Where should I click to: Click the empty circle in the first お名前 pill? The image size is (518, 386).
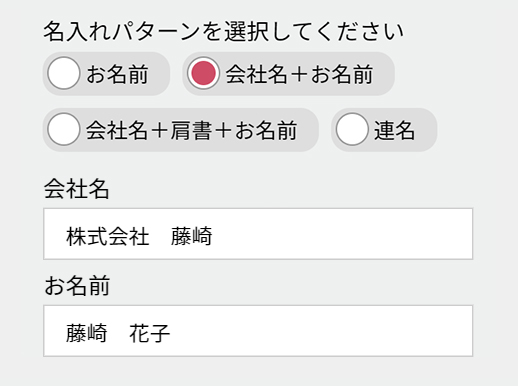(x=64, y=73)
